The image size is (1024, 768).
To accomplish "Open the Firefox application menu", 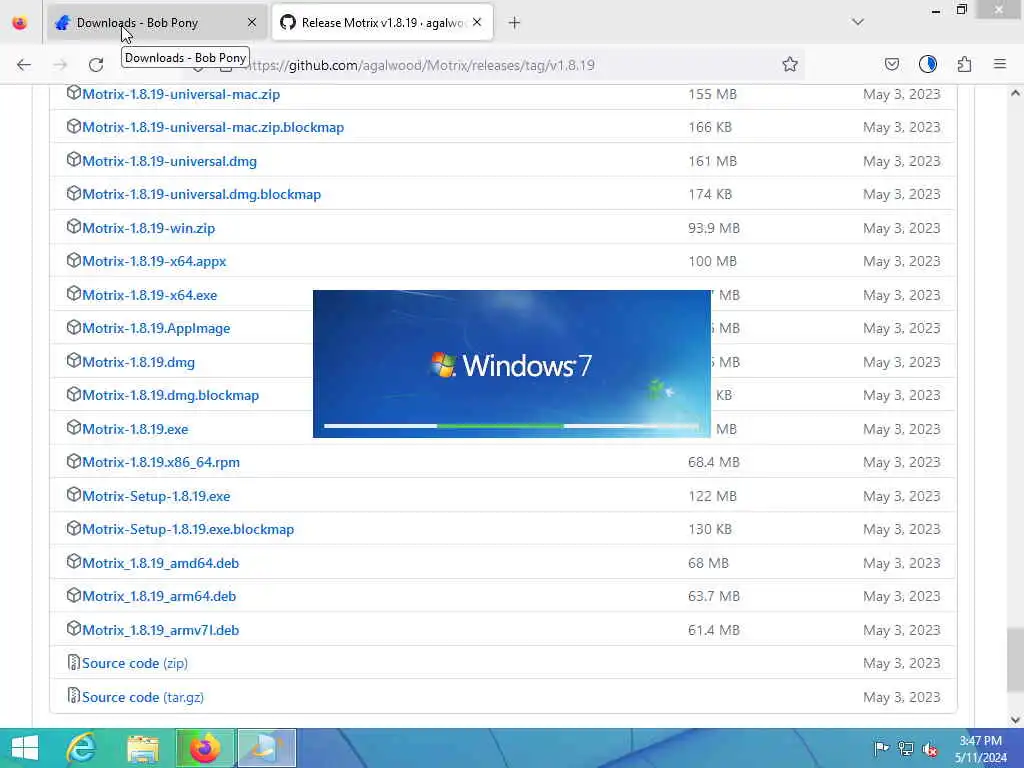I will 1000,64.
